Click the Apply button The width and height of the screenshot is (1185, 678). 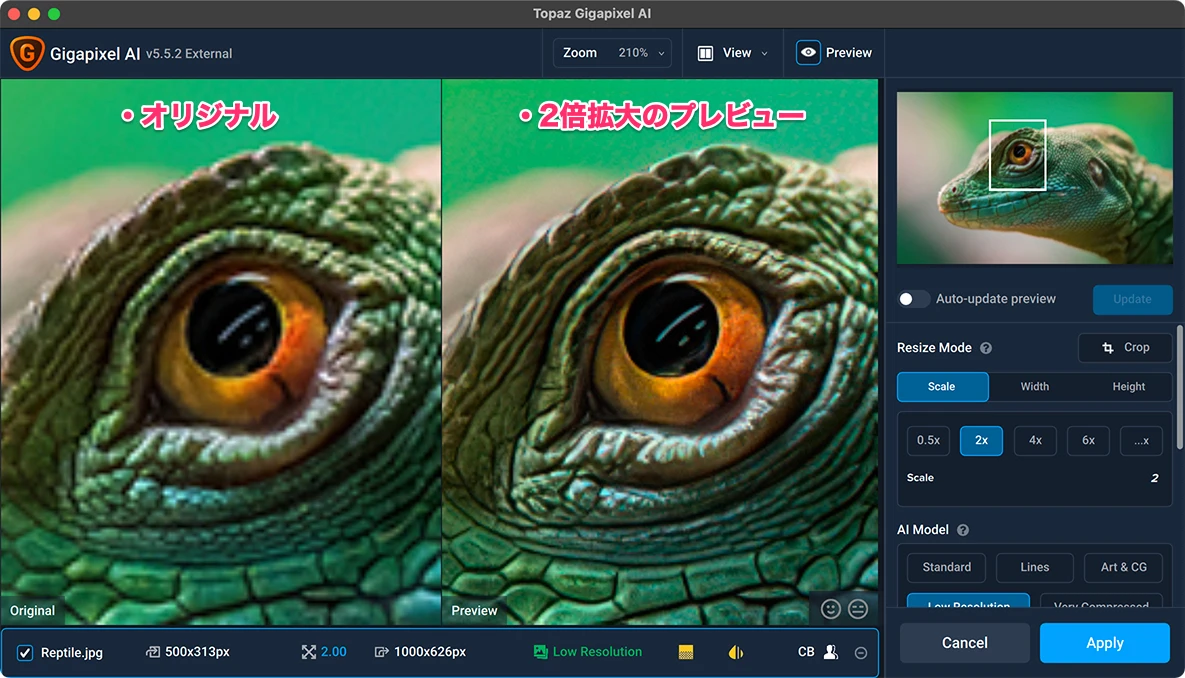pos(1104,643)
